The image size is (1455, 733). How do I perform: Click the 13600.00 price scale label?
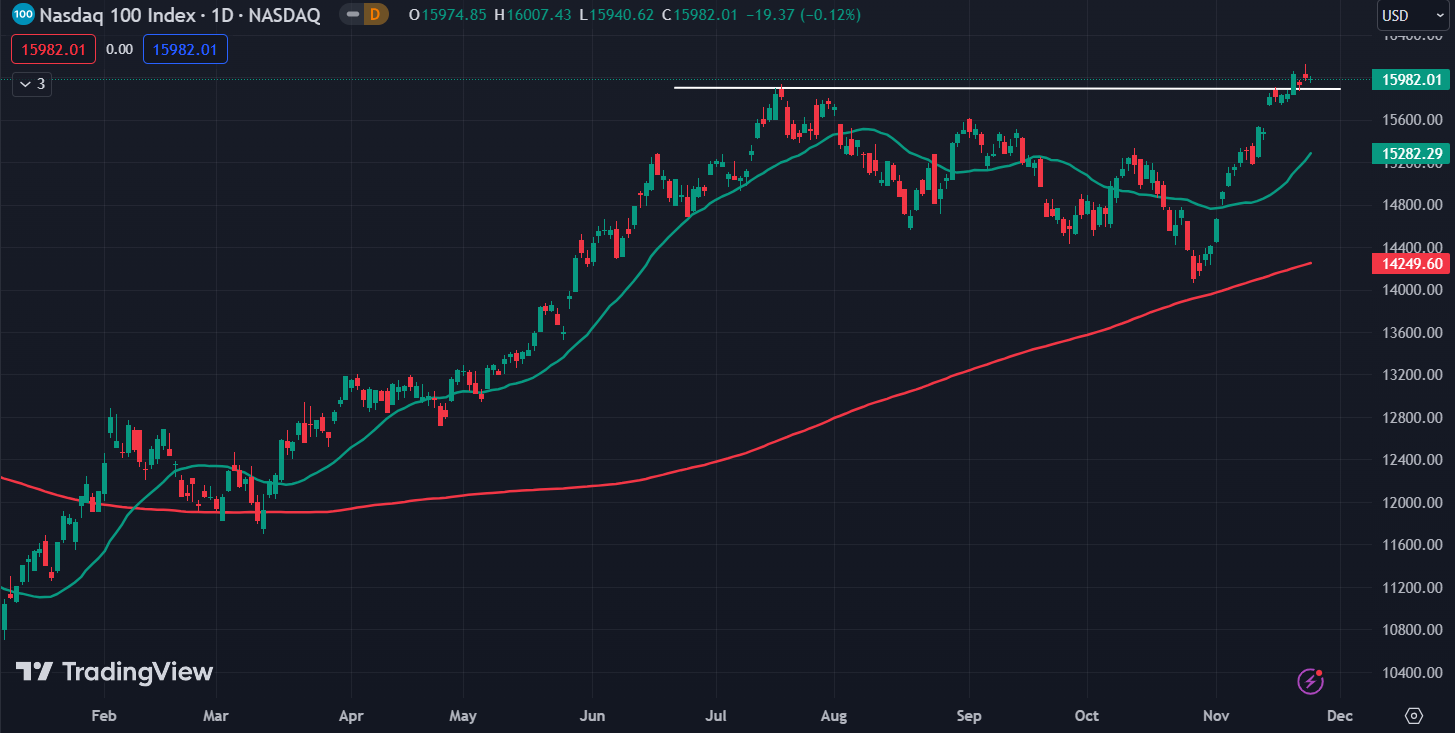pos(1412,332)
